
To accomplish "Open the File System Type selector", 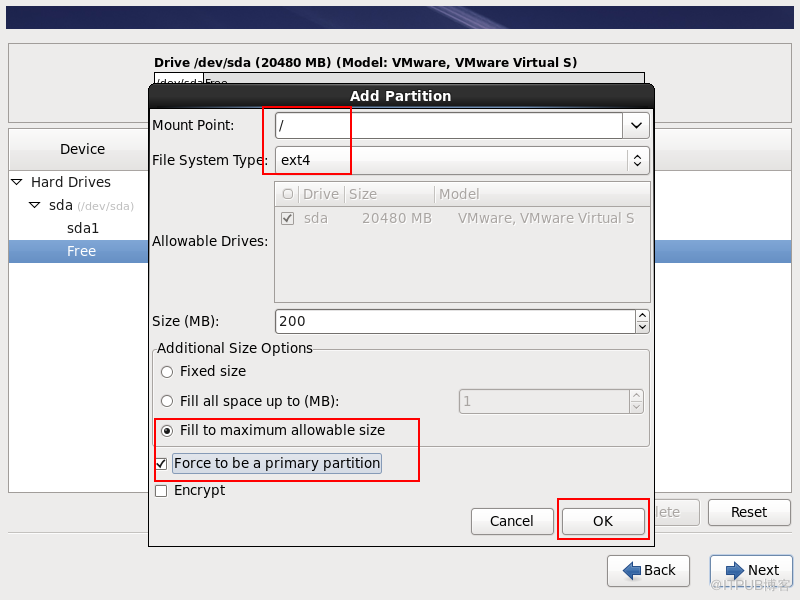I will 636,160.
